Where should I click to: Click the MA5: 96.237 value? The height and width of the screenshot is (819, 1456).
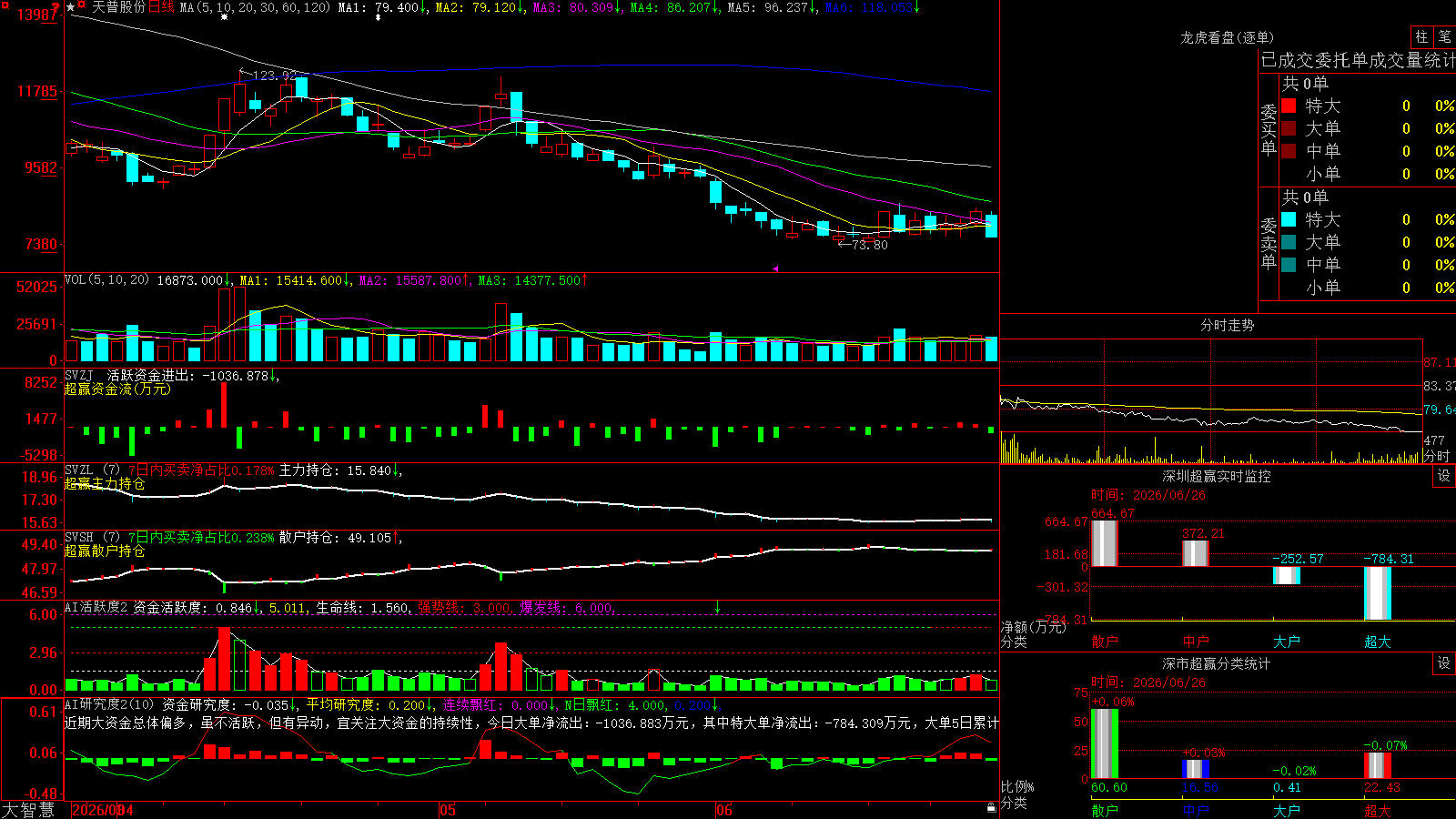pyautogui.click(x=768, y=7)
